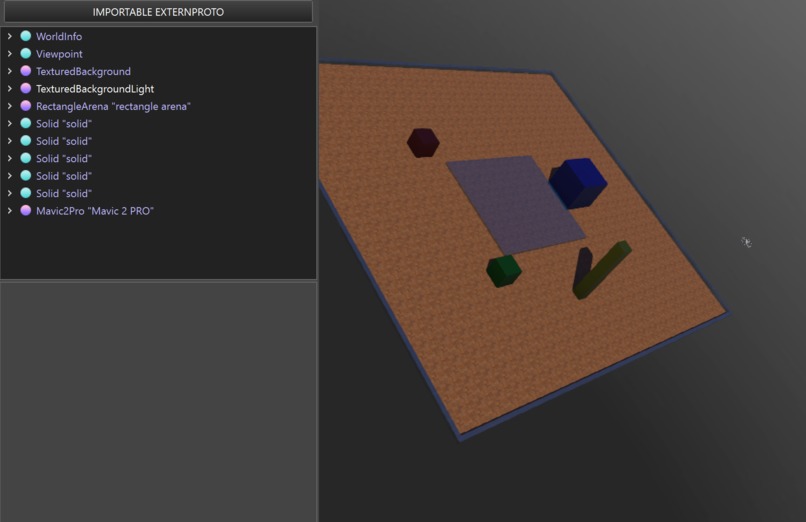Select the blue cube in the 3D view
806x522 pixels.
578,183
